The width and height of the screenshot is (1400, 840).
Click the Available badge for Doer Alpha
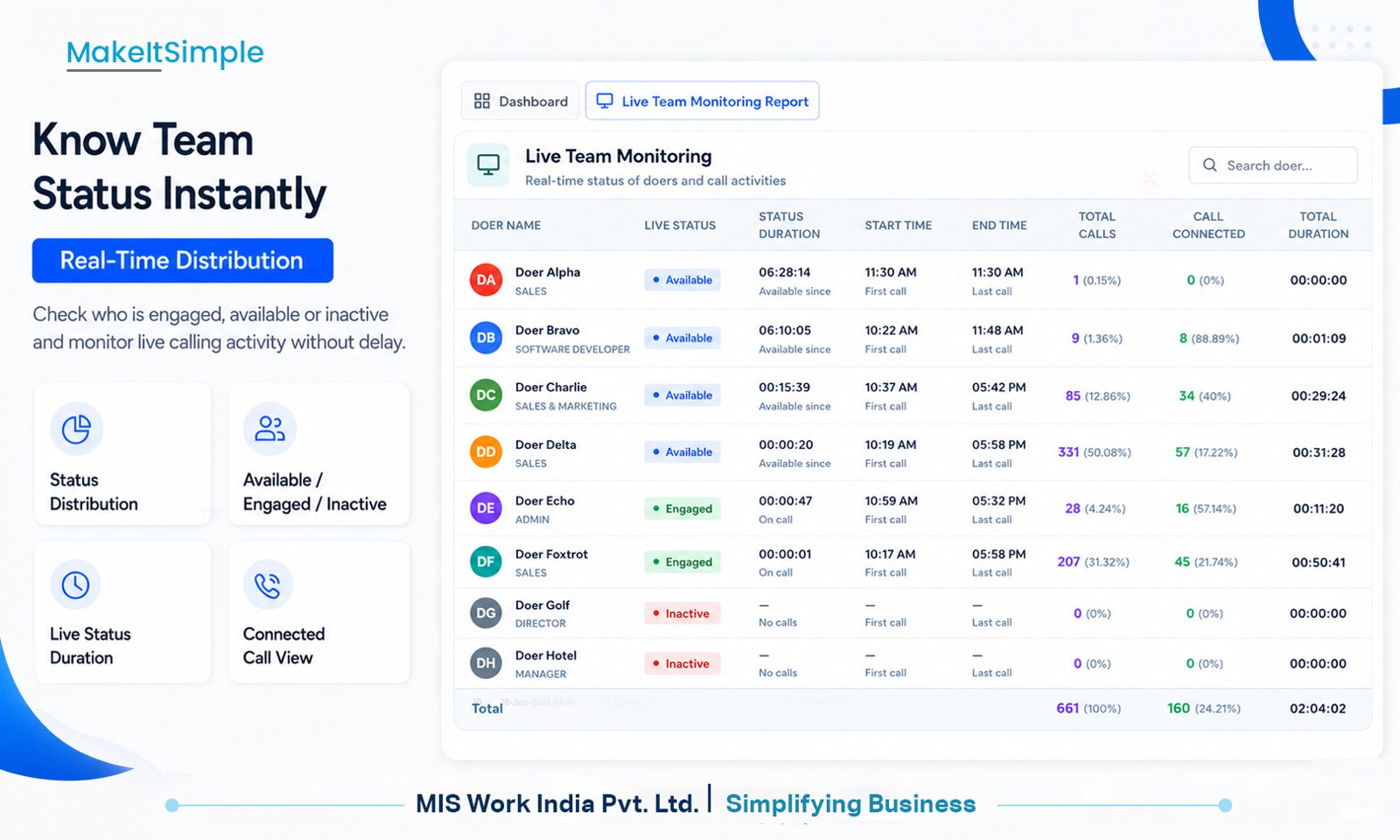682,280
